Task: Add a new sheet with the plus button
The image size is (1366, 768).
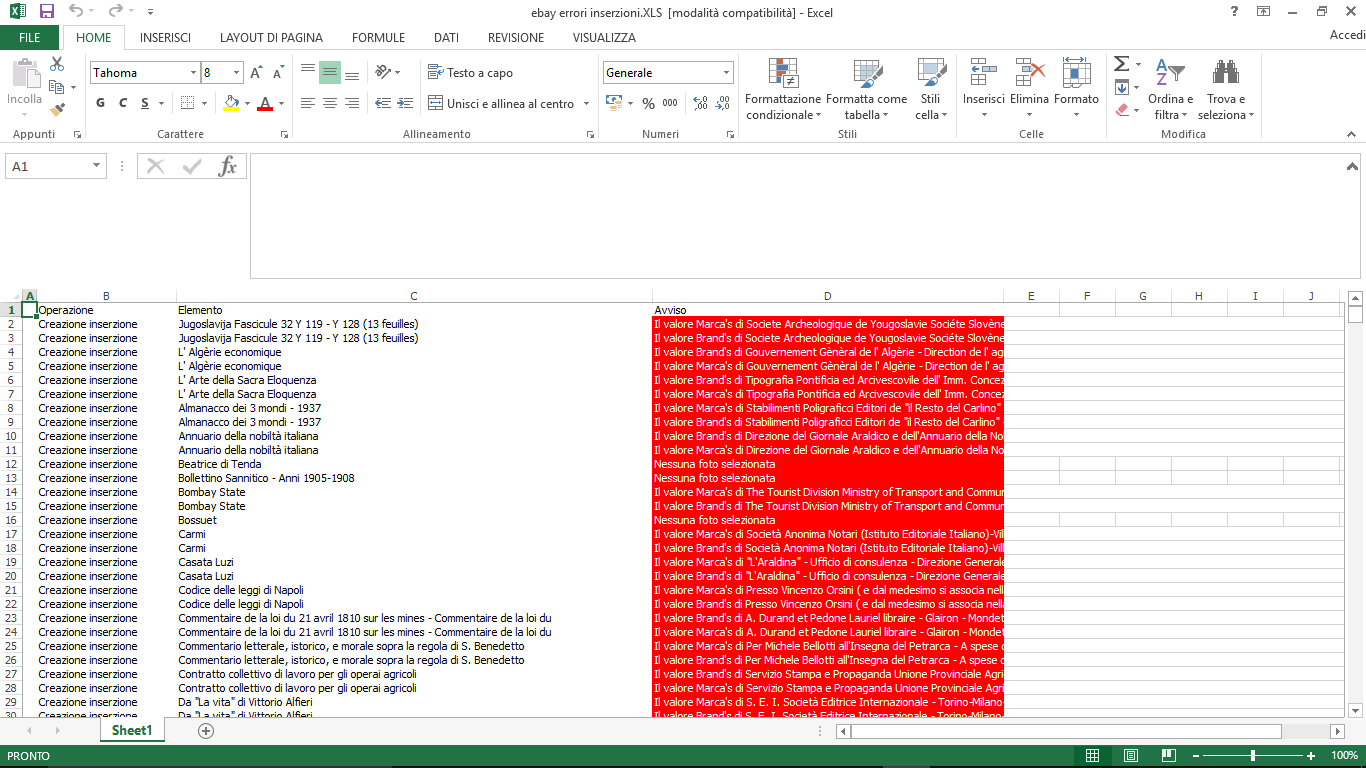Action: (x=206, y=731)
